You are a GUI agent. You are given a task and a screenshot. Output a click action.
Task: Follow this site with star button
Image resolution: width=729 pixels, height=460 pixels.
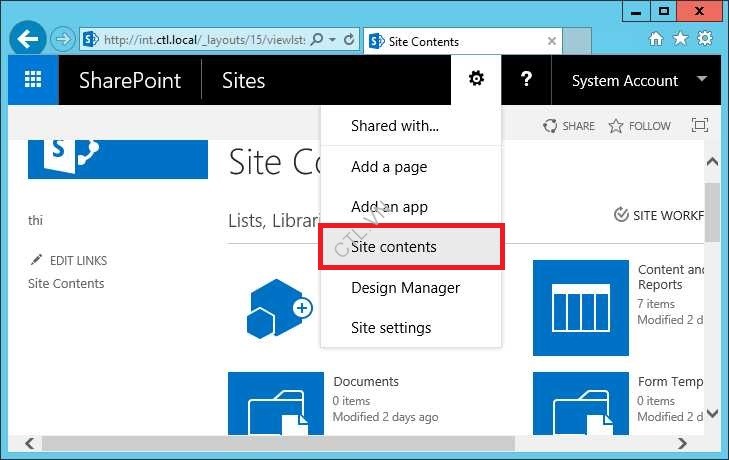(639, 126)
